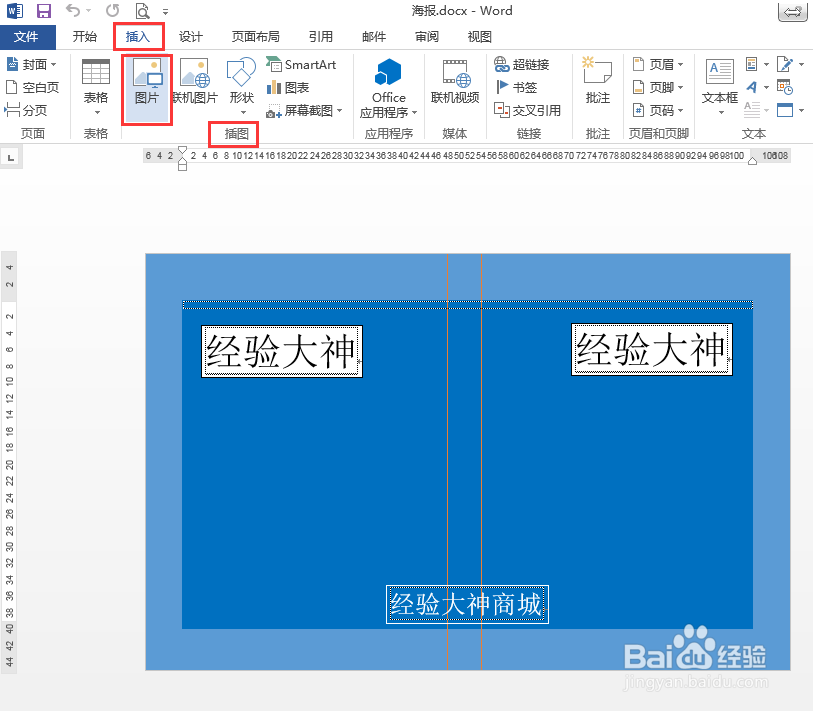Click the ribbon display options button
This screenshot has width=813, height=711.
pos(793,12)
